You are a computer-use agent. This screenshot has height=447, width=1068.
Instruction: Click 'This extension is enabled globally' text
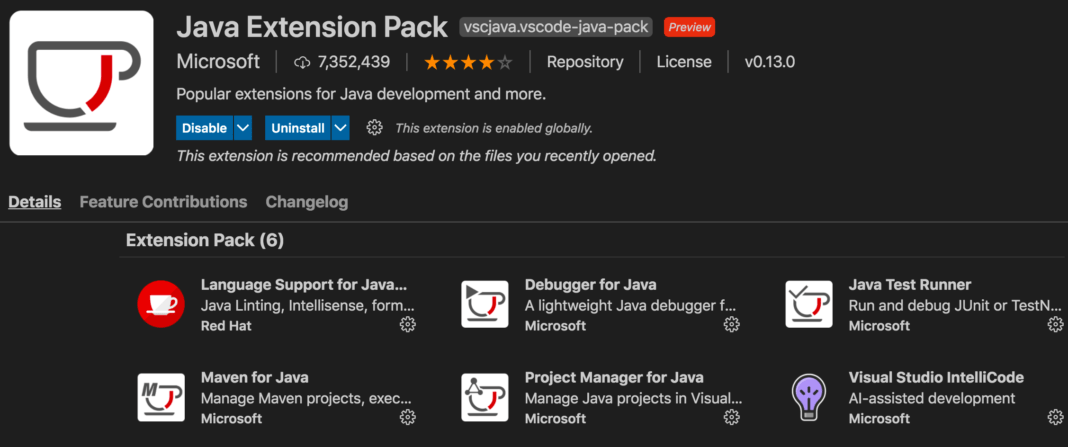pyautogui.click(x=494, y=127)
